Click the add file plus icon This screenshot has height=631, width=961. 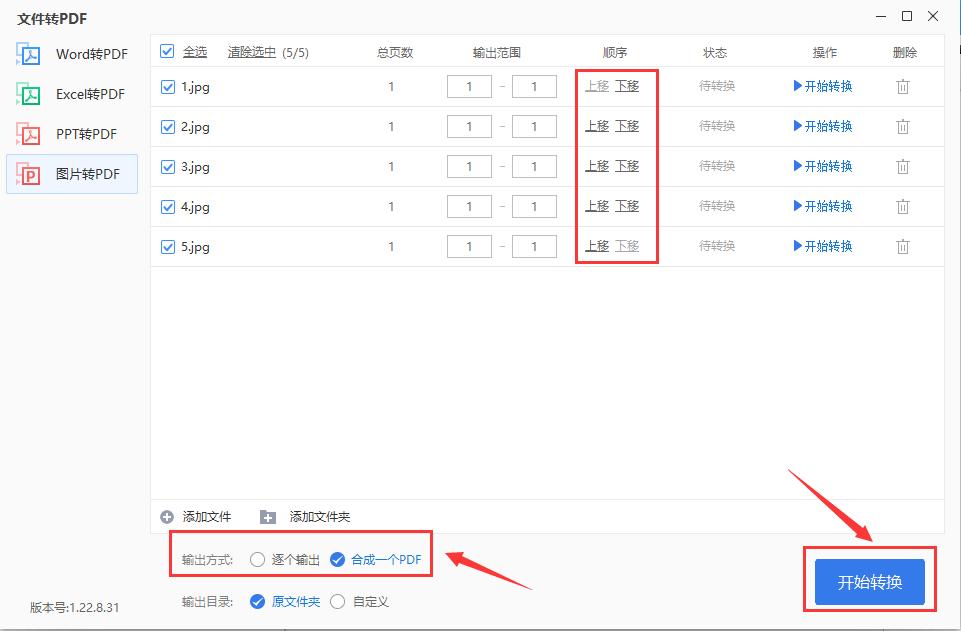point(165,517)
